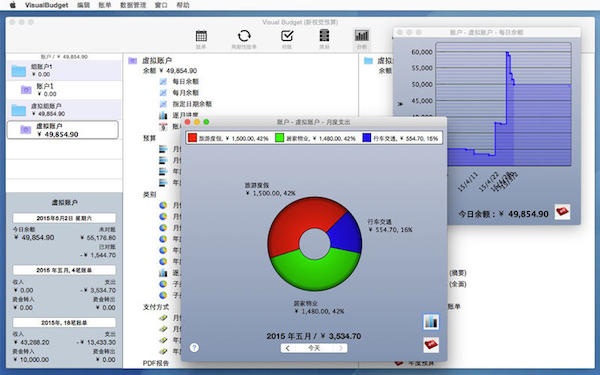Select the blue slice of the donut chart
Viewport: 600px width, 375px height.
[x=346, y=234]
